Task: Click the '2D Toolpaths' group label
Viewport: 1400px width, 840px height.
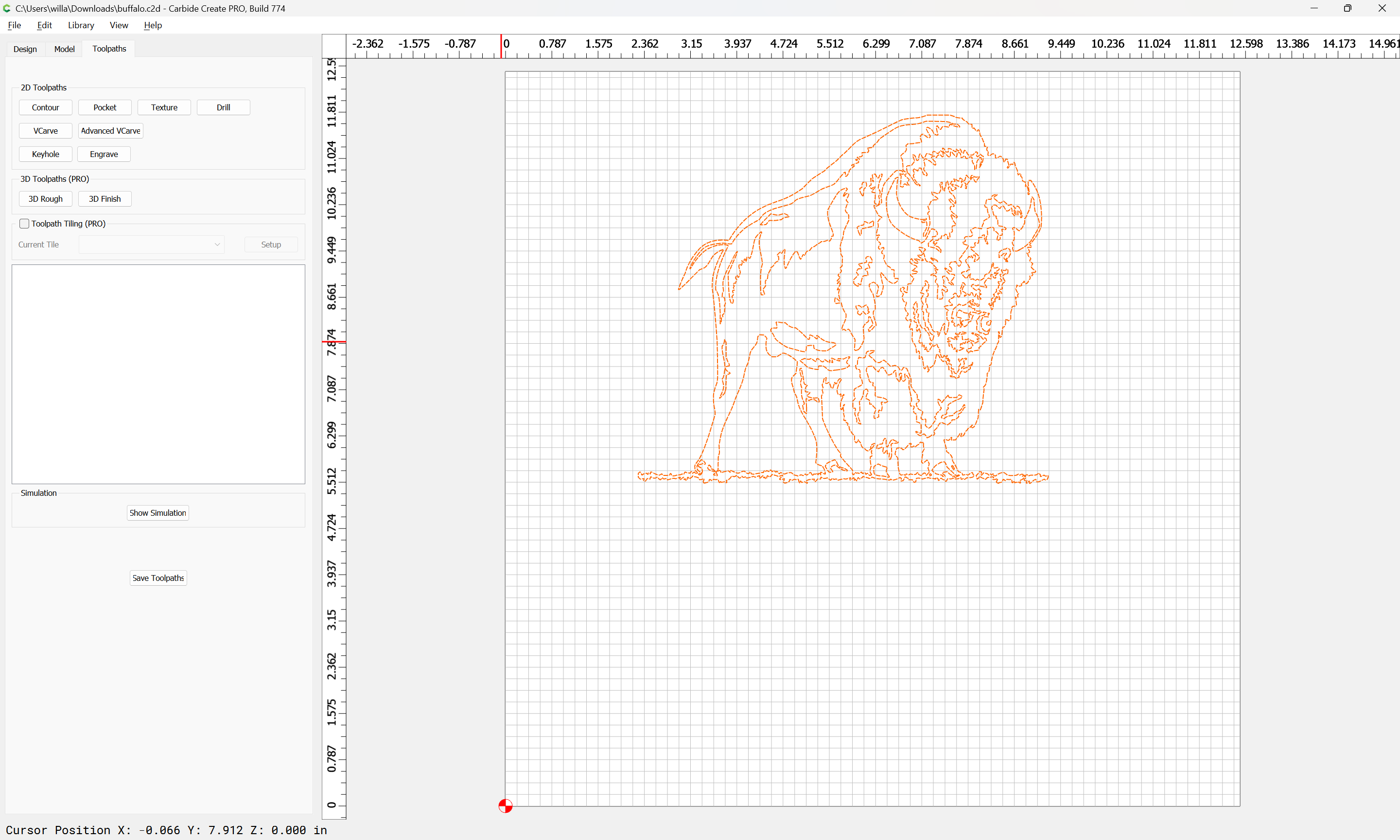Action: [44, 87]
